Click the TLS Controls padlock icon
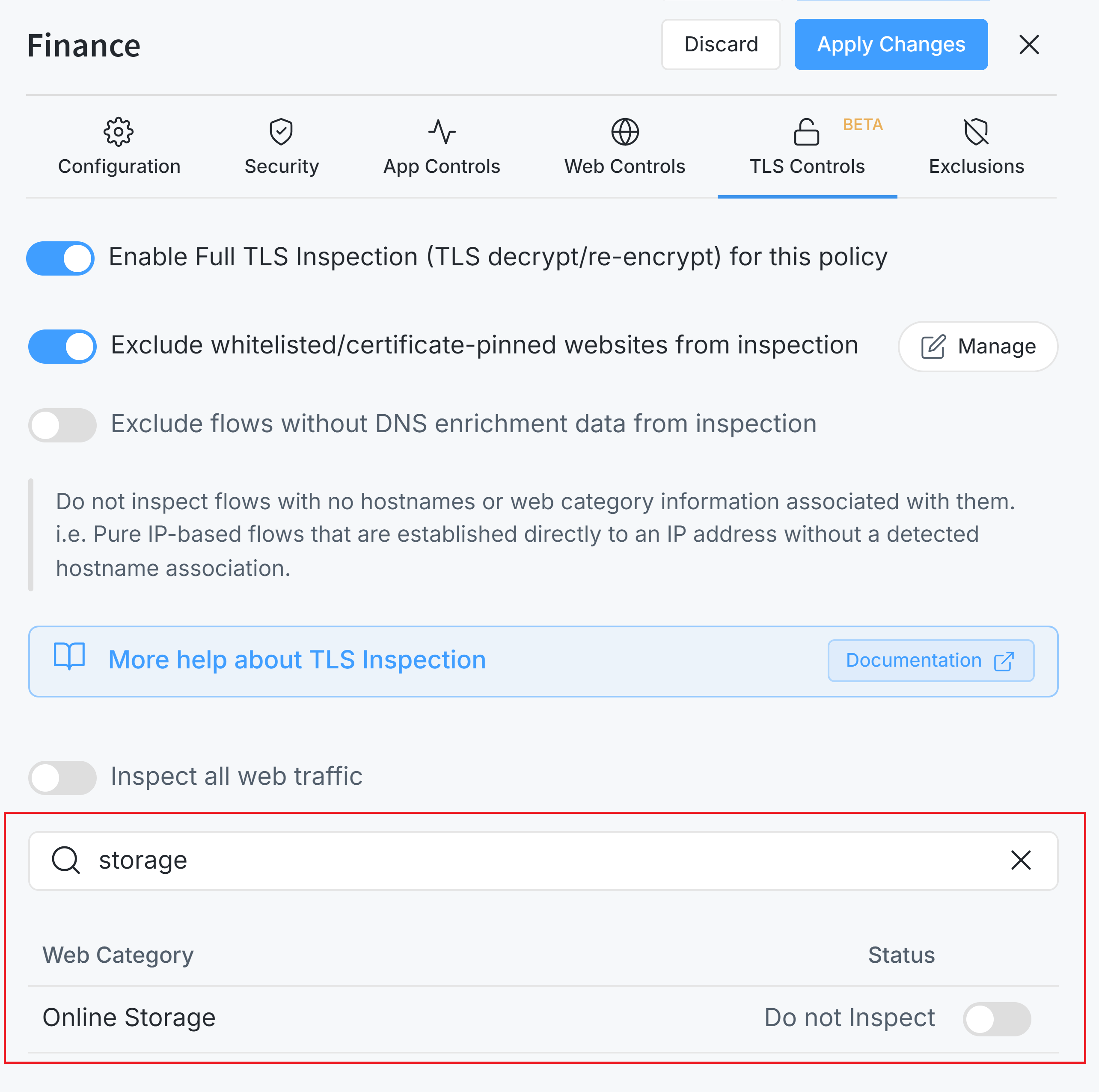 coord(806,132)
